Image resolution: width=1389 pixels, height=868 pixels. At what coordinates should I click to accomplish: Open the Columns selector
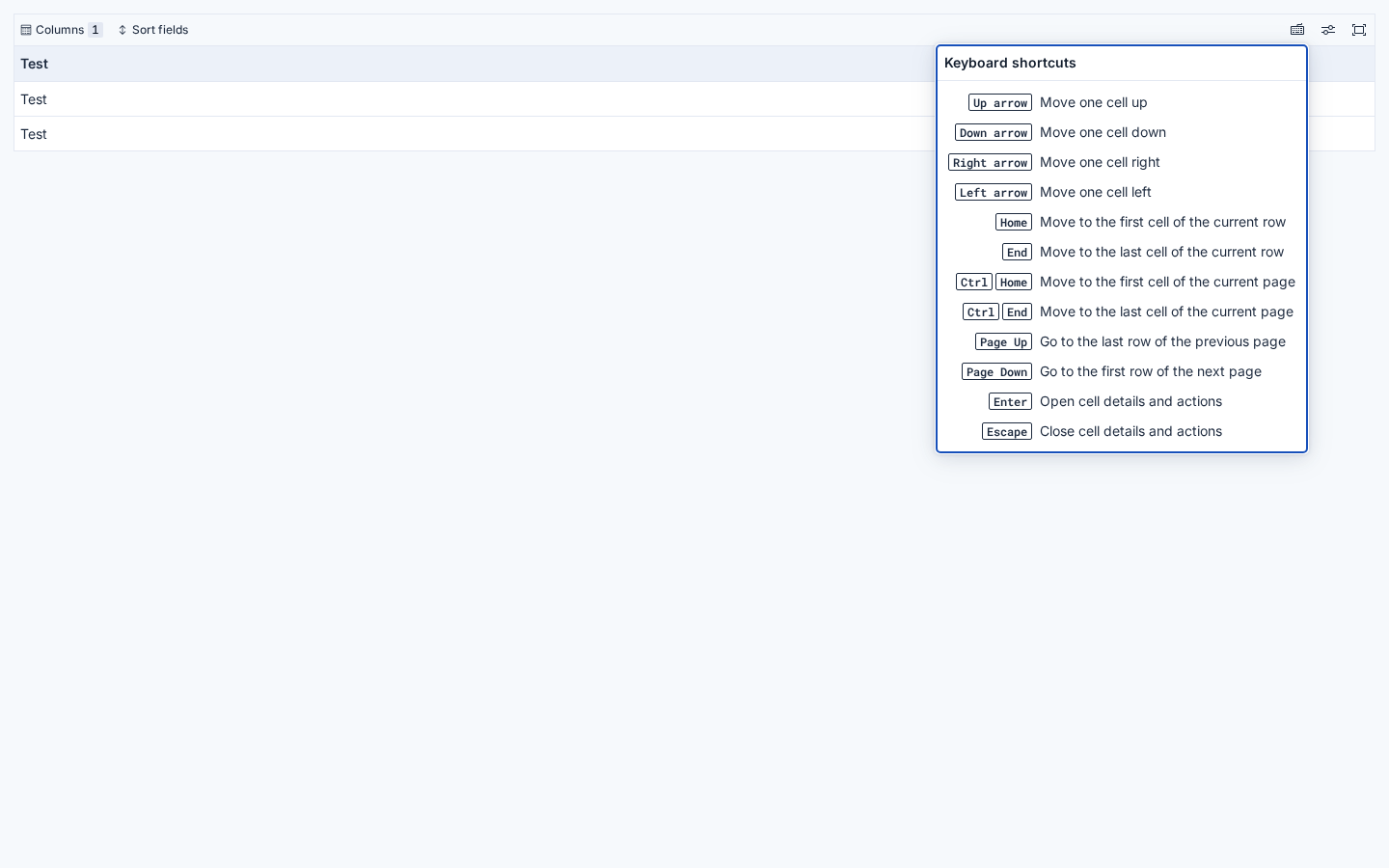[62, 30]
